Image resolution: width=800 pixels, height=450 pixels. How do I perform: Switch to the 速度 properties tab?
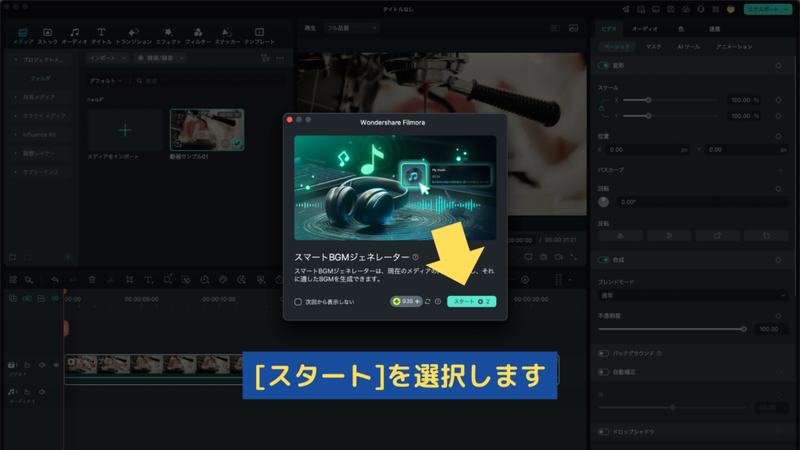click(x=715, y=29)
